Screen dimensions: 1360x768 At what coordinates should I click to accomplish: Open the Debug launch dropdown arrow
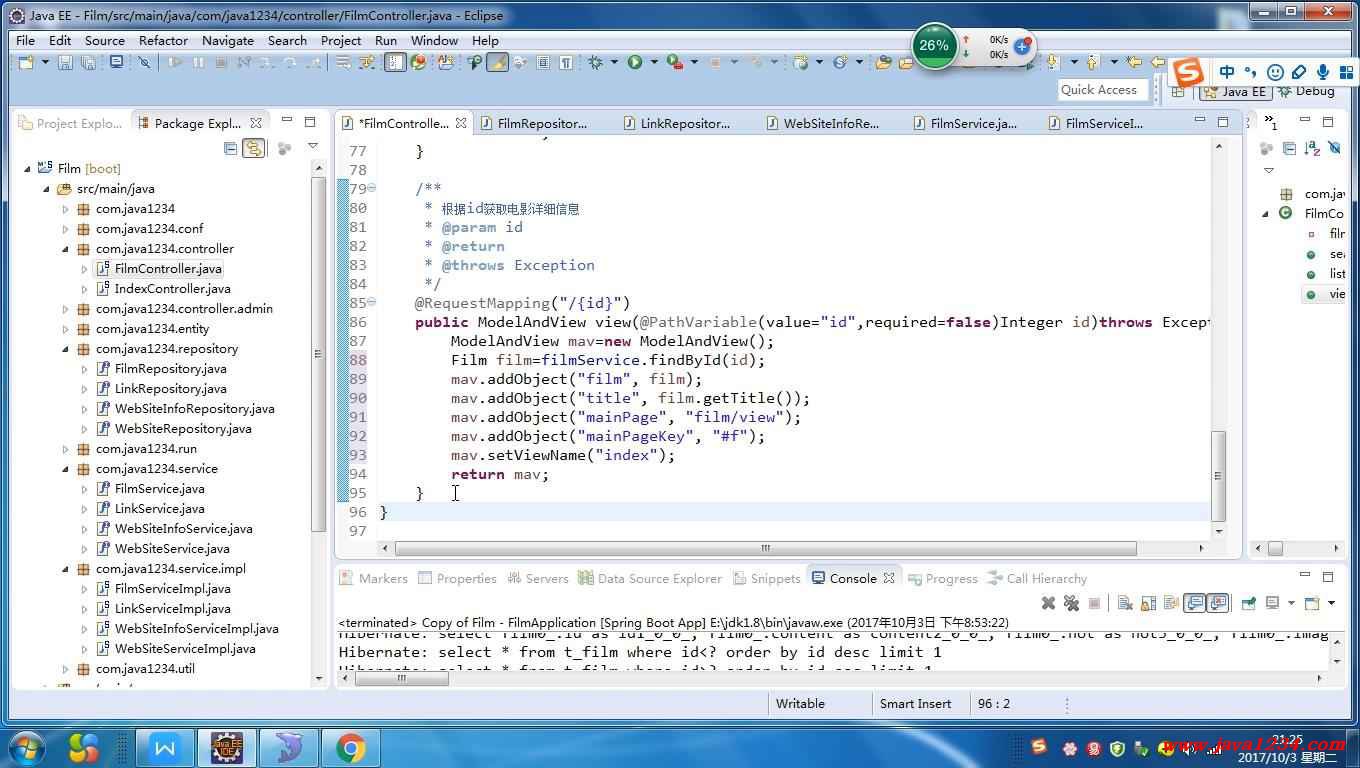[x=614, y=62]
